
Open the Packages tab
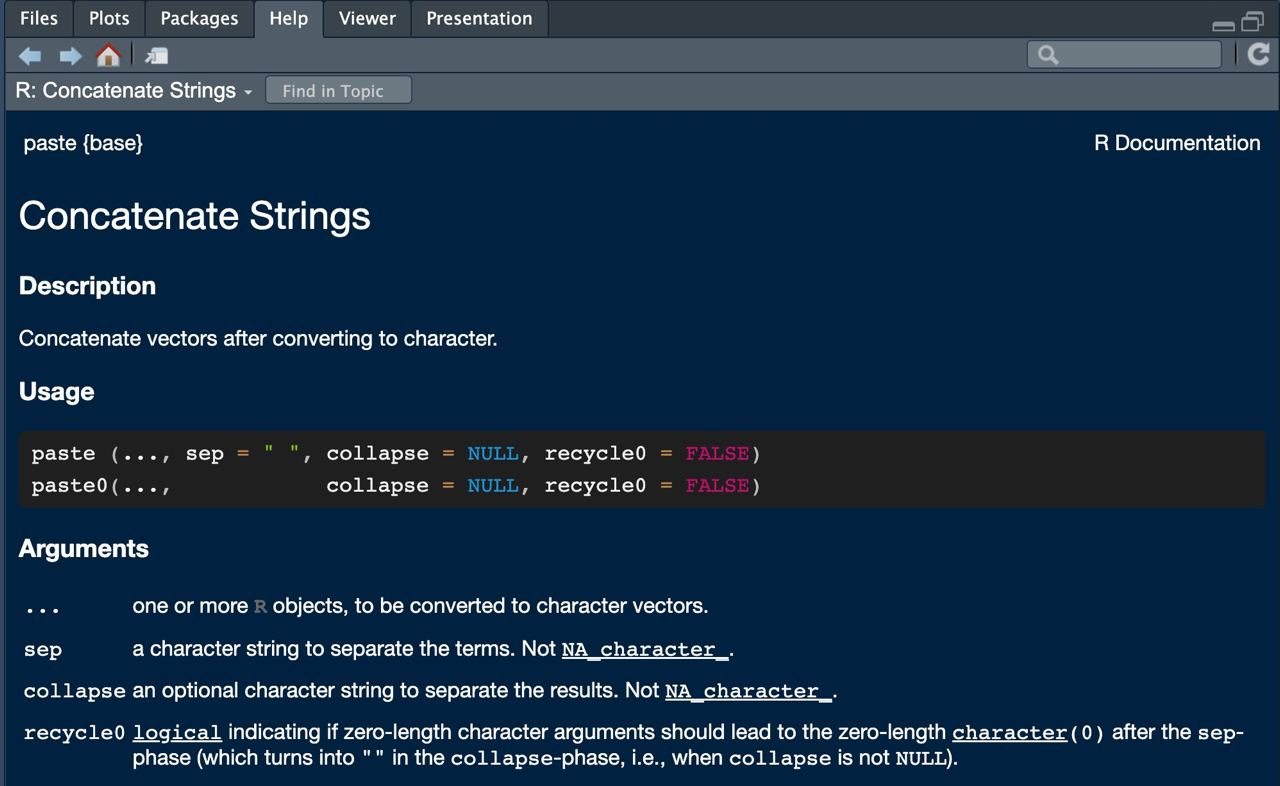[x=199, y=18]
